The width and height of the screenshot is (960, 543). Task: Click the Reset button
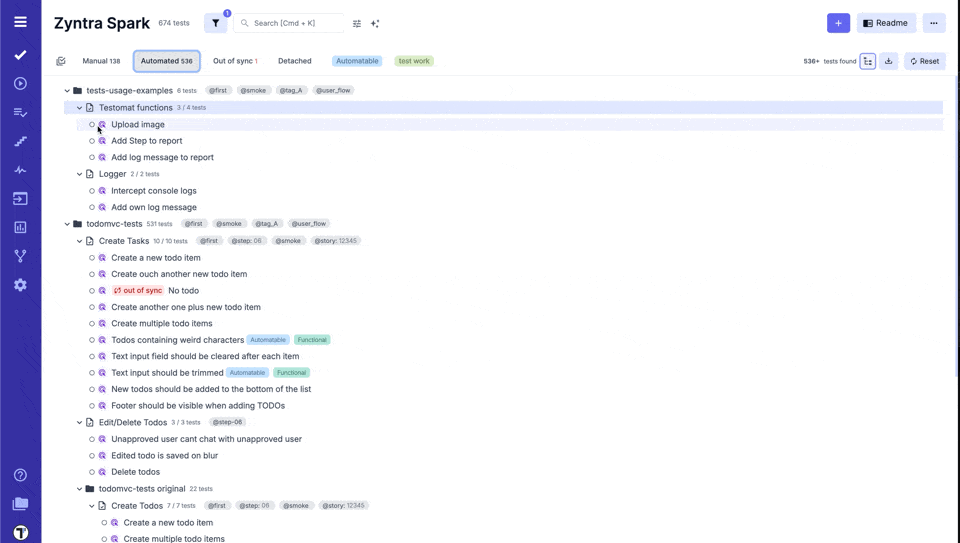pos(925,61)
